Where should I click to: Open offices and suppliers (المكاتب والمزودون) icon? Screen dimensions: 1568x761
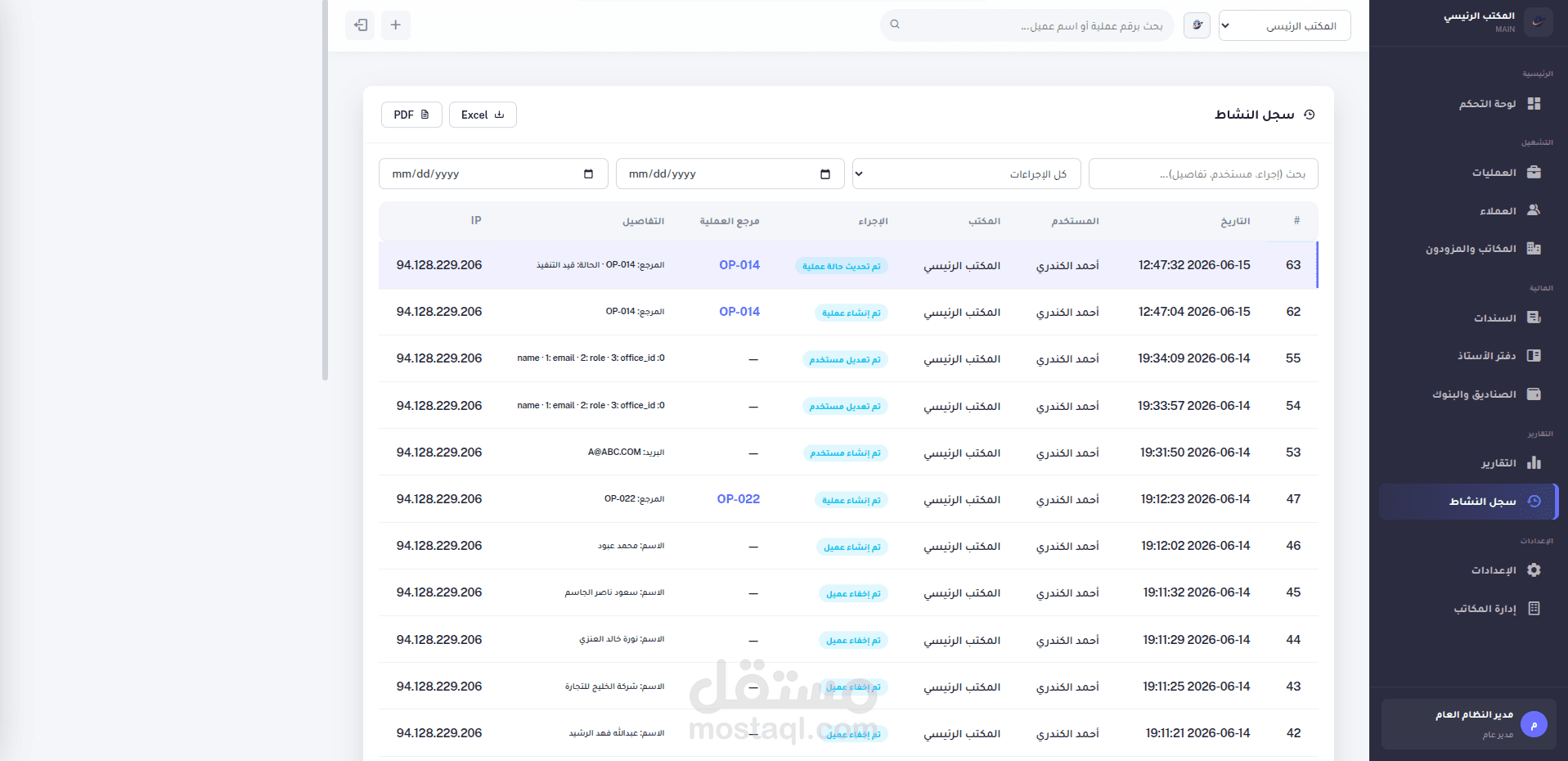[1534, 249]
